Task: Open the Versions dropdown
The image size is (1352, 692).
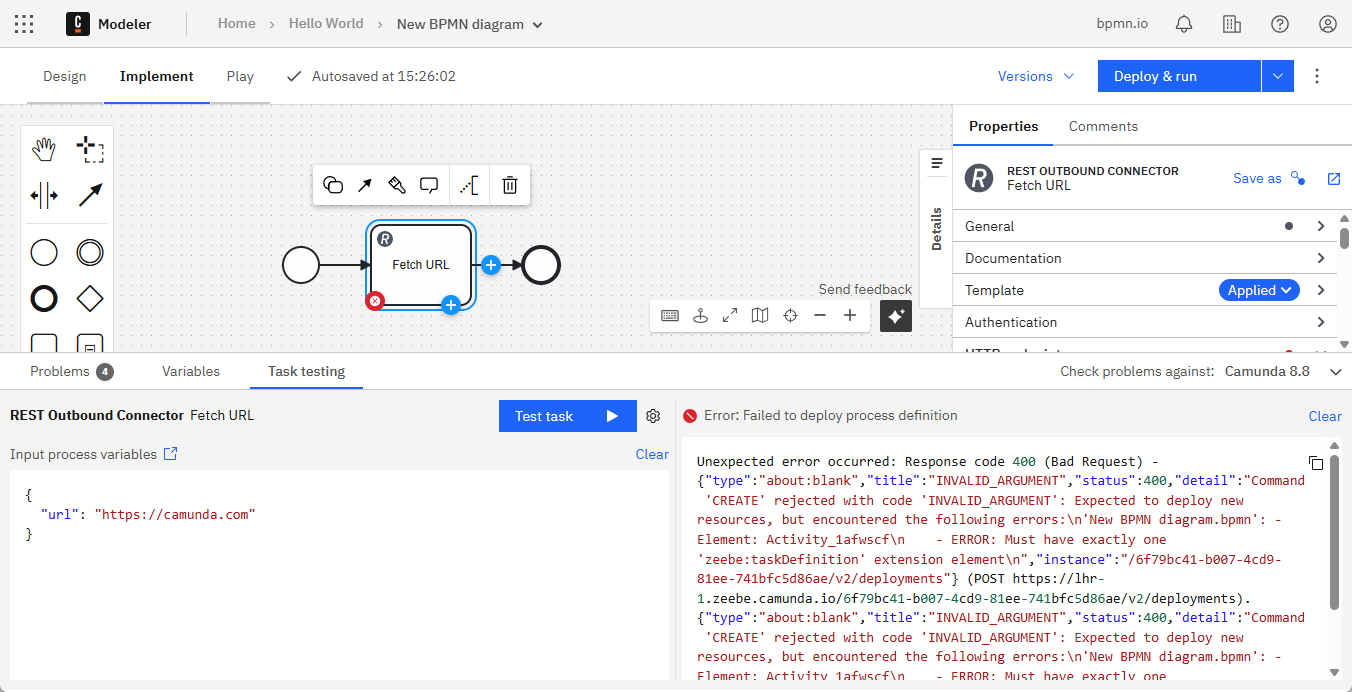Action: click(1036, 76)
